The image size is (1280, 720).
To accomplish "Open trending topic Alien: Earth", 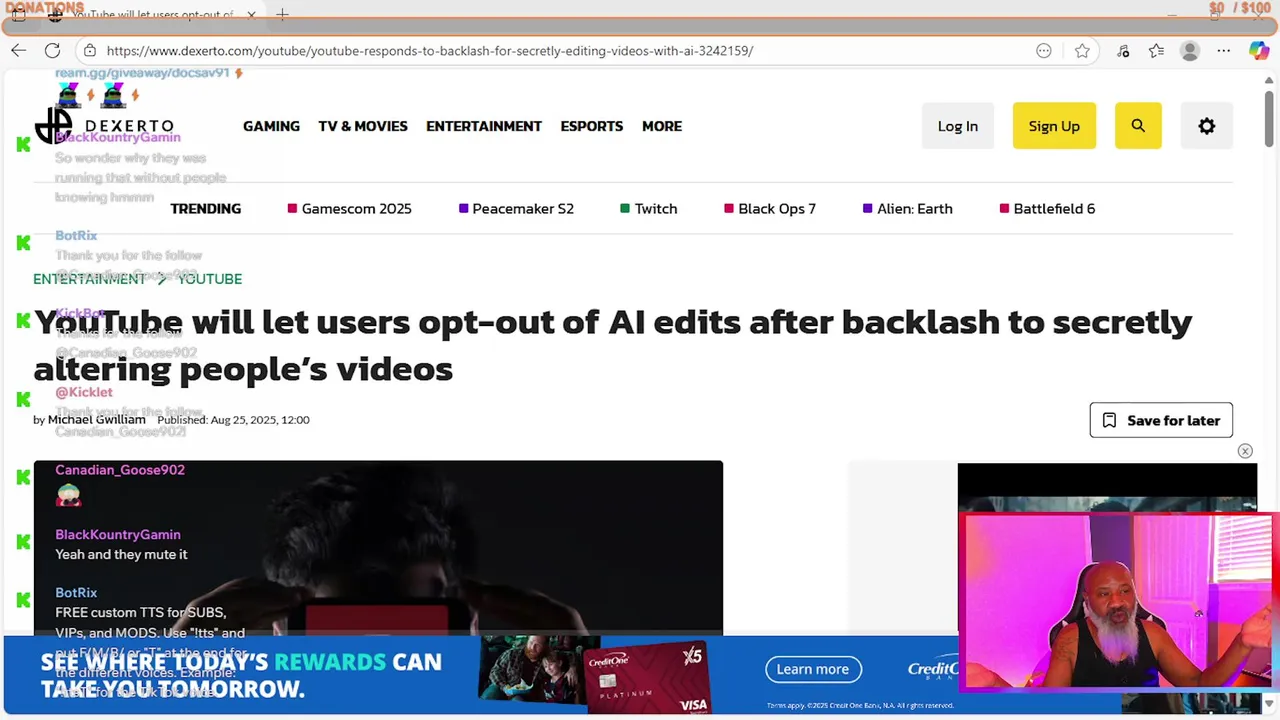I will [x=907, y=208].
